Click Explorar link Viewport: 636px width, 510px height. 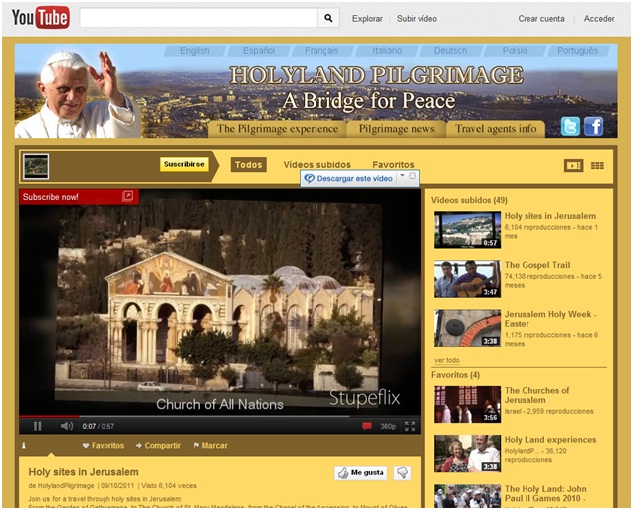tap(367, 19)
